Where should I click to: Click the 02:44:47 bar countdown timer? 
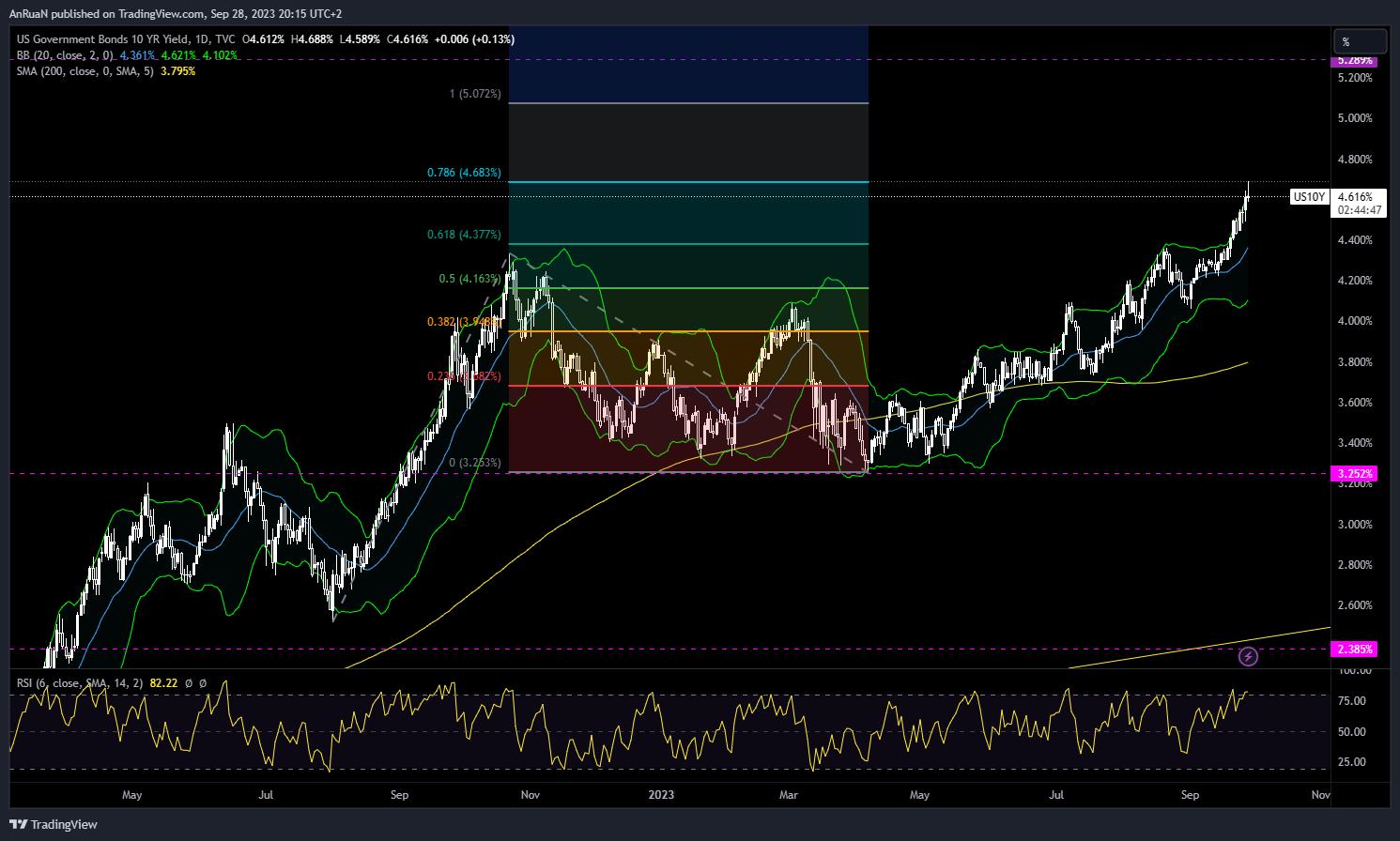click(x=1360, y=210)
